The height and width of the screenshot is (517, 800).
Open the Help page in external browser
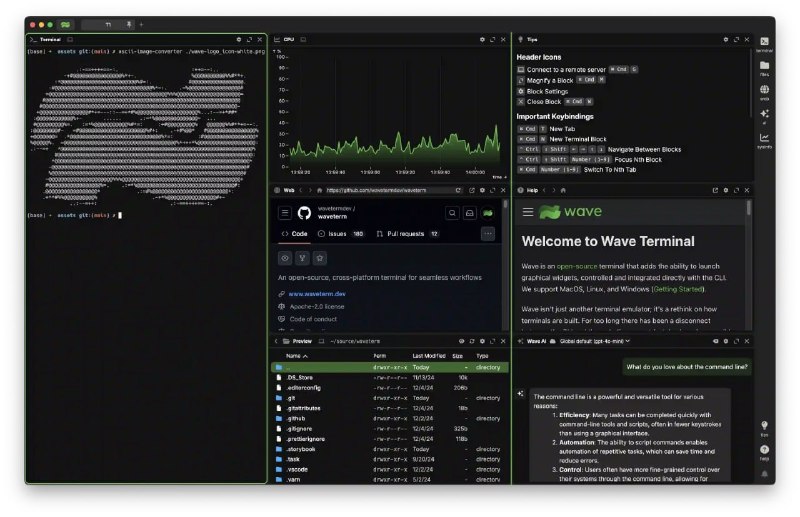tap(715, 190)
